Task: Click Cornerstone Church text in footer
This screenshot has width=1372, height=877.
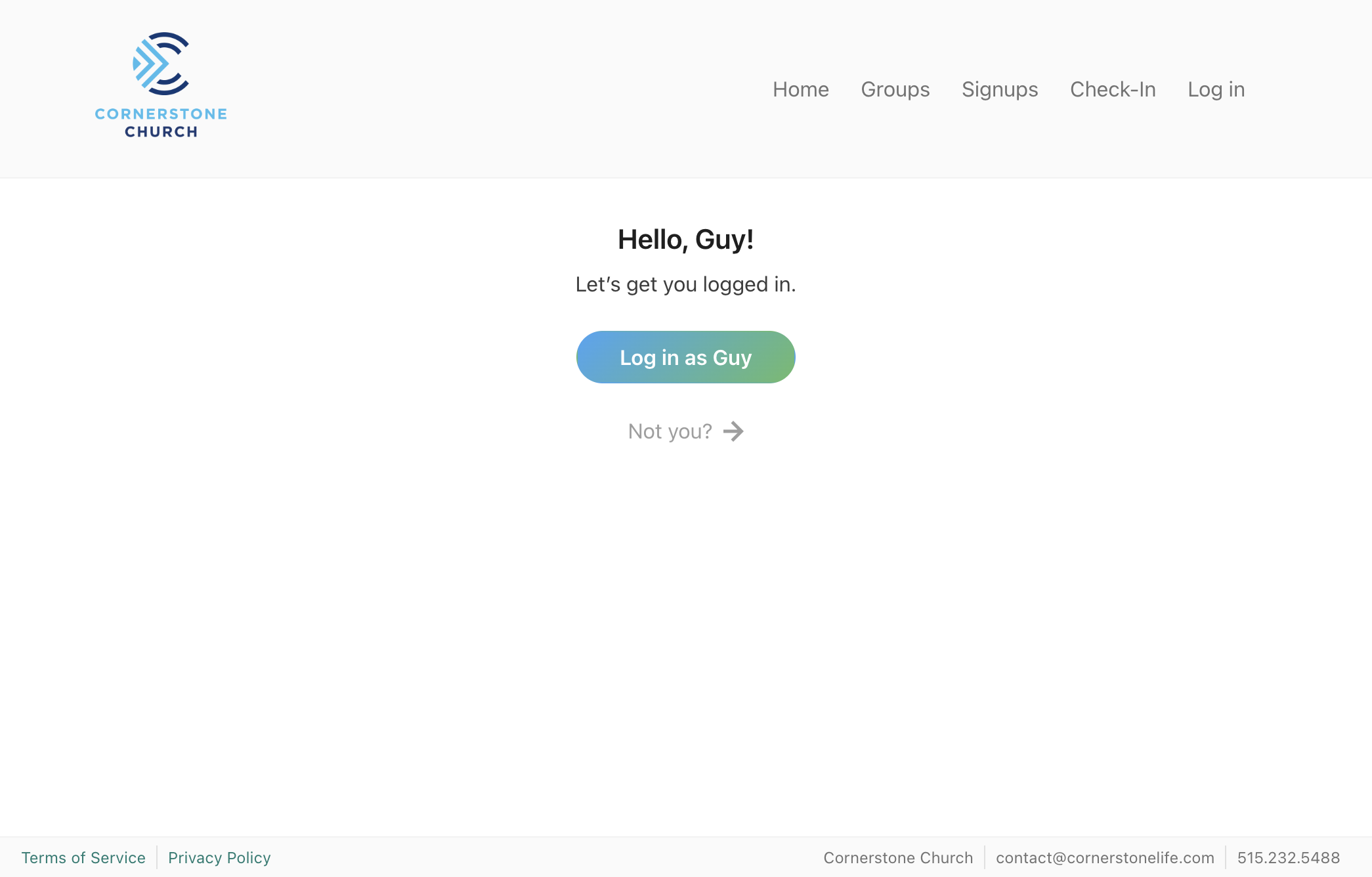Action: [898, 858]
